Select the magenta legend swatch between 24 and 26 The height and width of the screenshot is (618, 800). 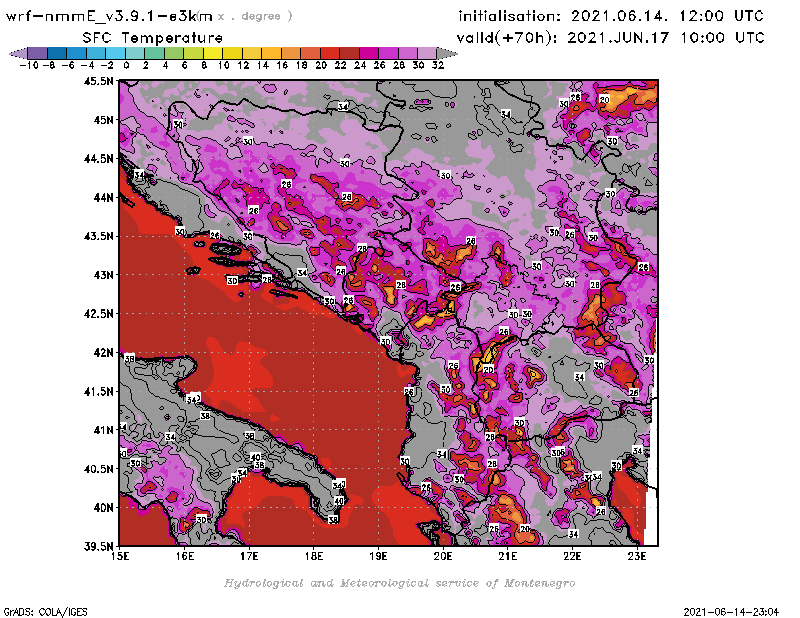click(369, 53)
